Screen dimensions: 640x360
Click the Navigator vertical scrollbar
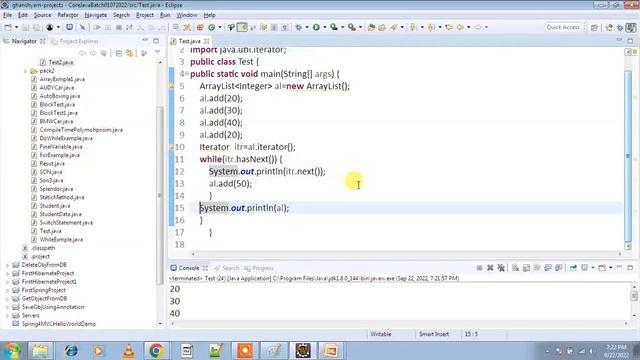(160, 196)
